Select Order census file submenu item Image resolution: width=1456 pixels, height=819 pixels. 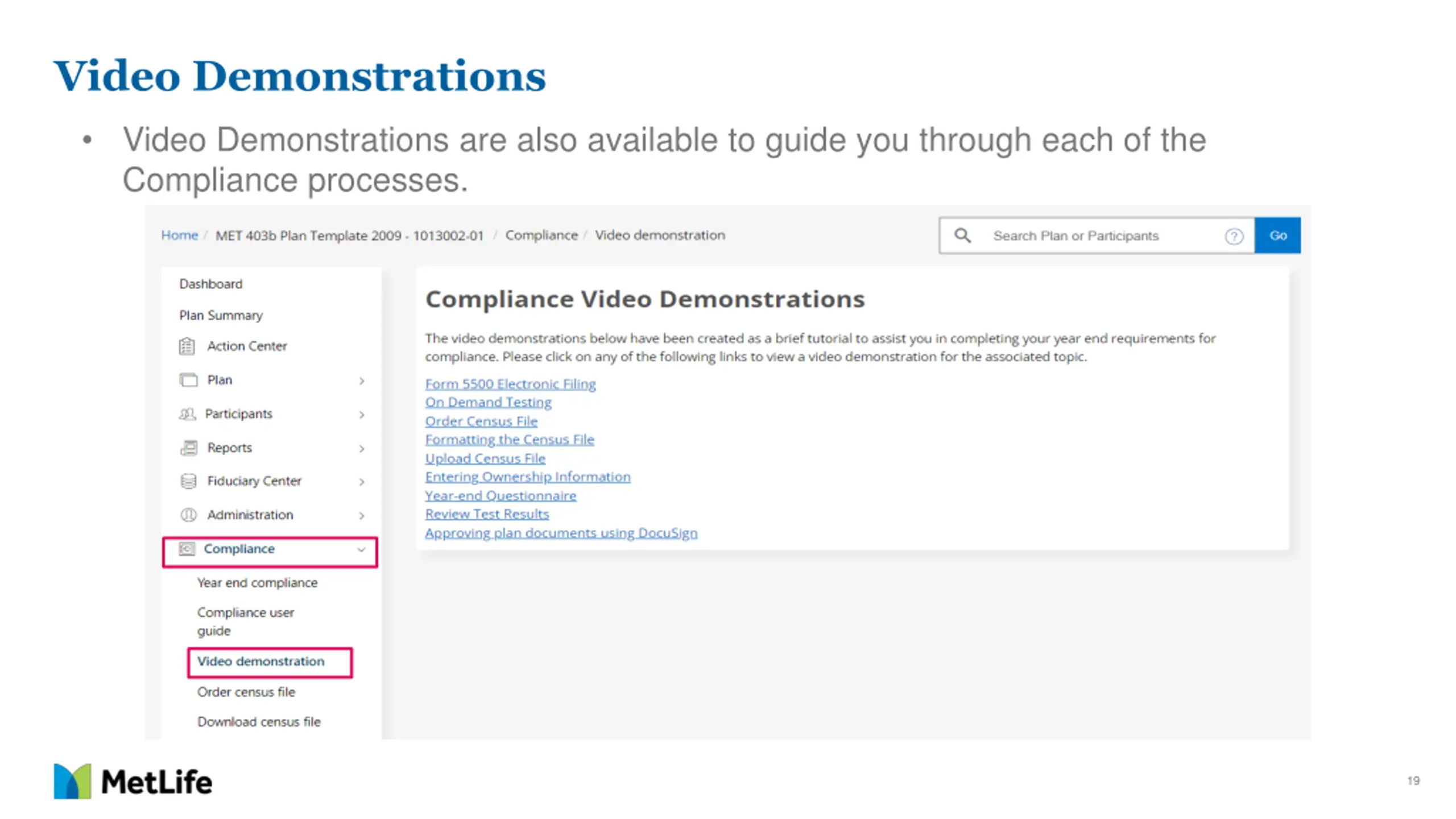pos(246,692)
